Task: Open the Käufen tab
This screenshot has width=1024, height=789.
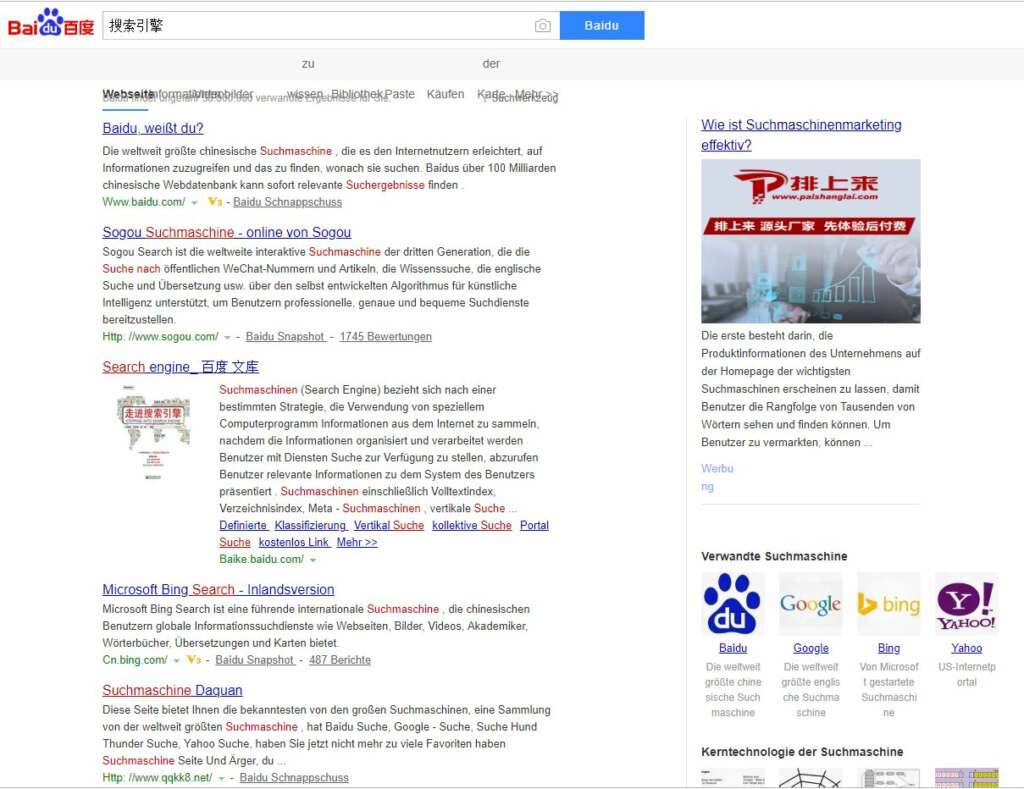Action: [445, 94]
